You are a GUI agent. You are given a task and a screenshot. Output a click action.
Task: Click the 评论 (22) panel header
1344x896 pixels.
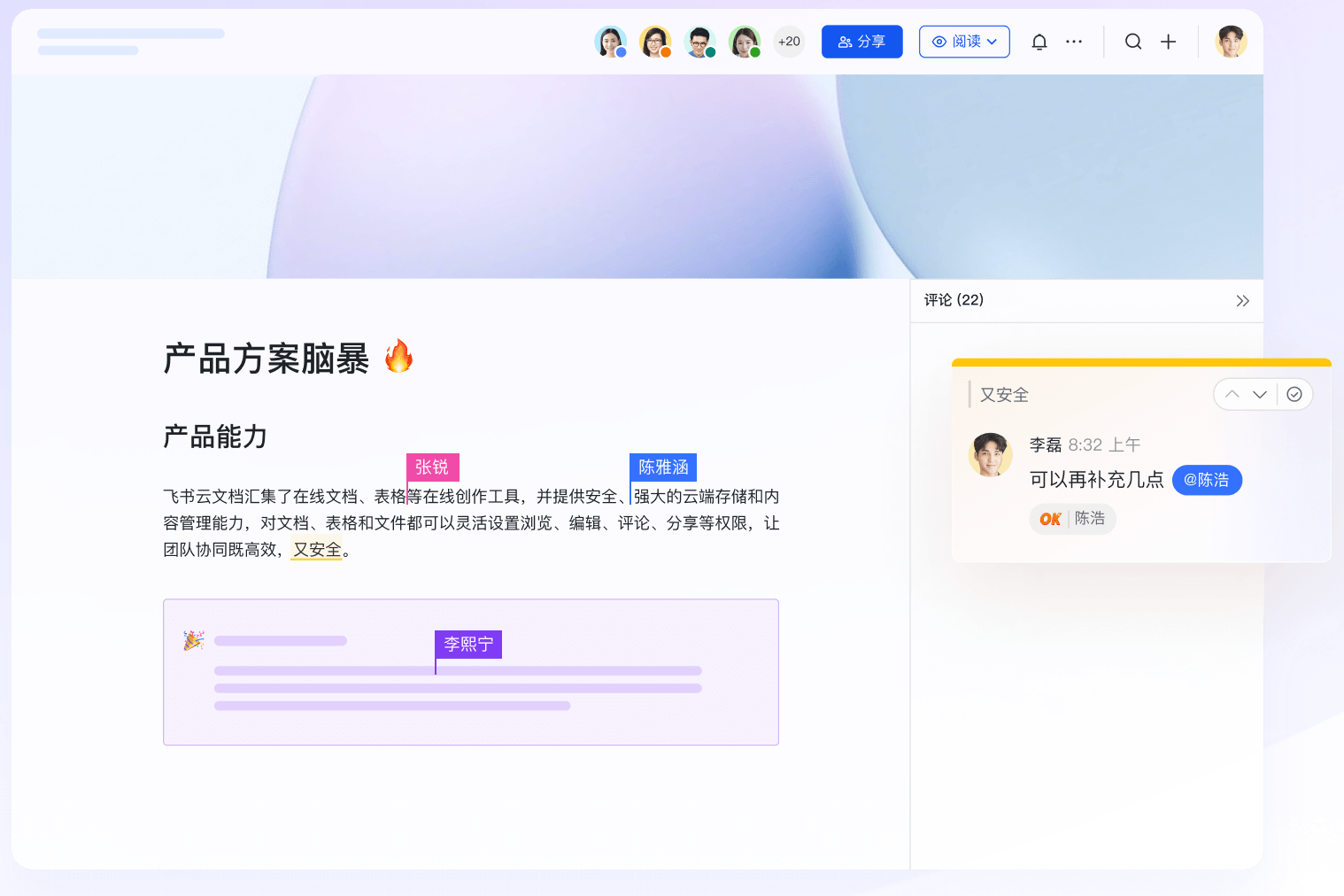(x=954, y=300)
